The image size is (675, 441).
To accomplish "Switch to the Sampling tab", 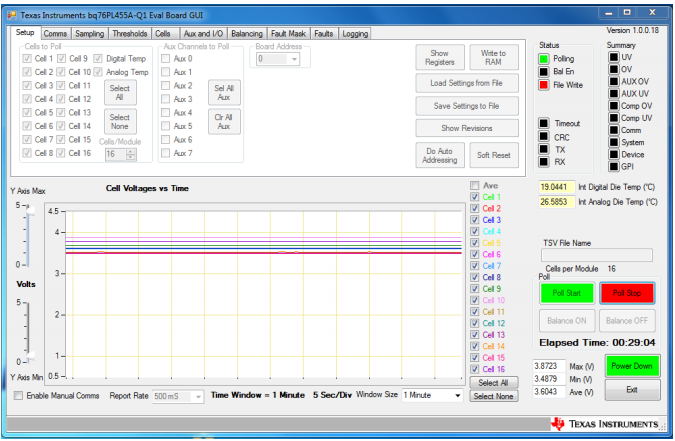I will 90,34.
